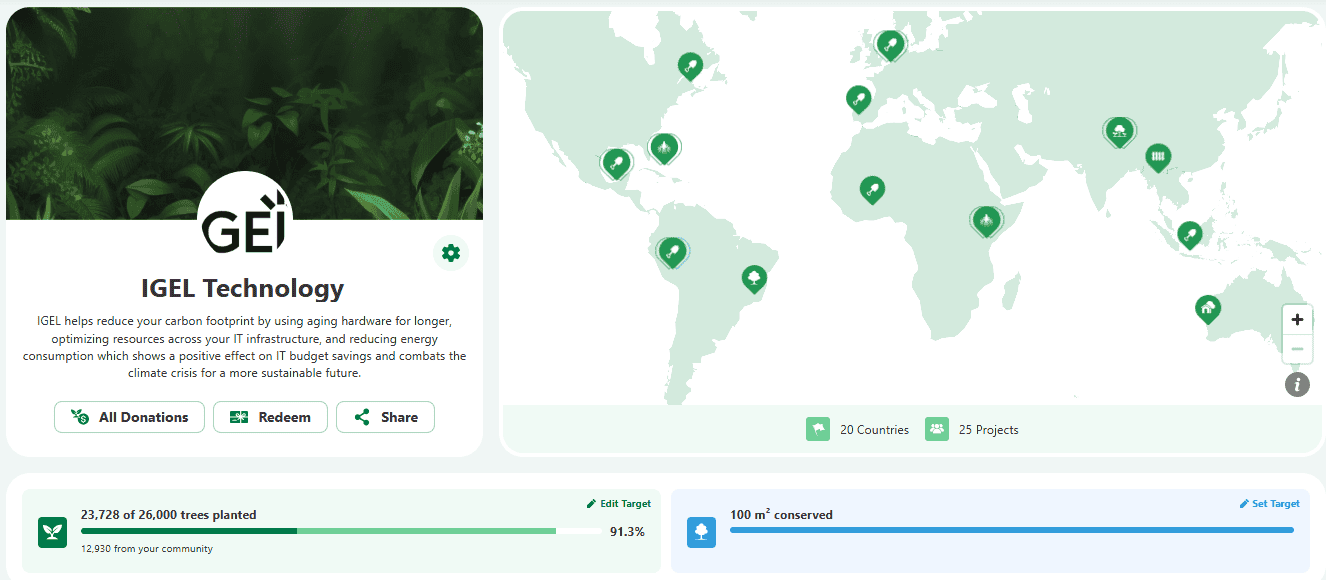Edit Target for trees planted
This screenshot has width=1326, height=580.
pos(619,504)
